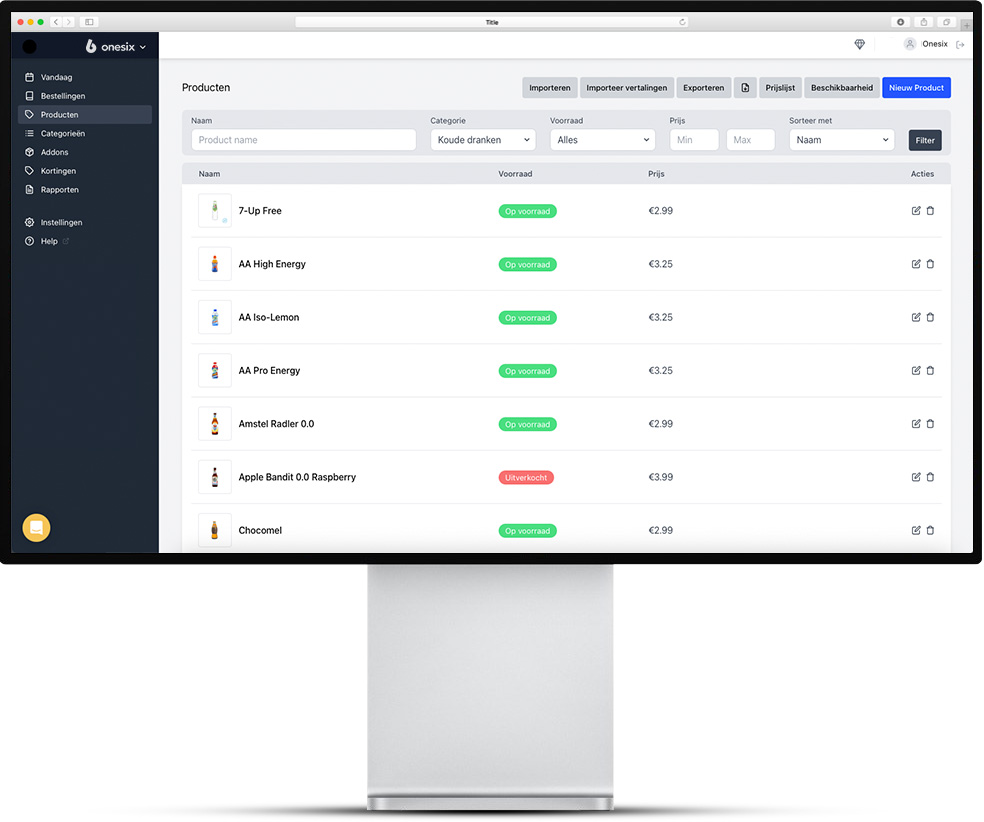The height and width of the screenshot is (822, 984).
Task: Select the Addons cube icon
Action: (x=29, y=152)
